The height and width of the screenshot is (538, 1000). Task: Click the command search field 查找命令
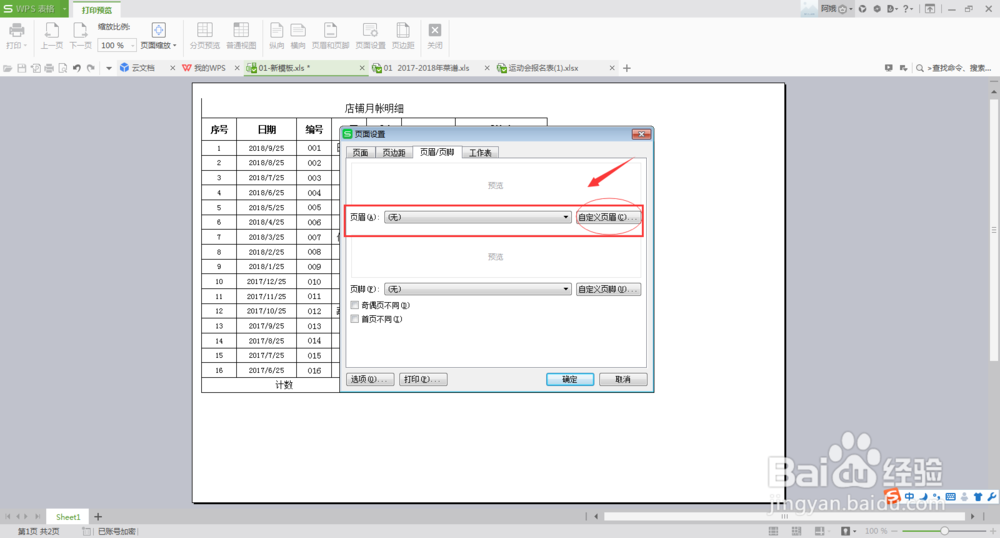pos(961,68)
